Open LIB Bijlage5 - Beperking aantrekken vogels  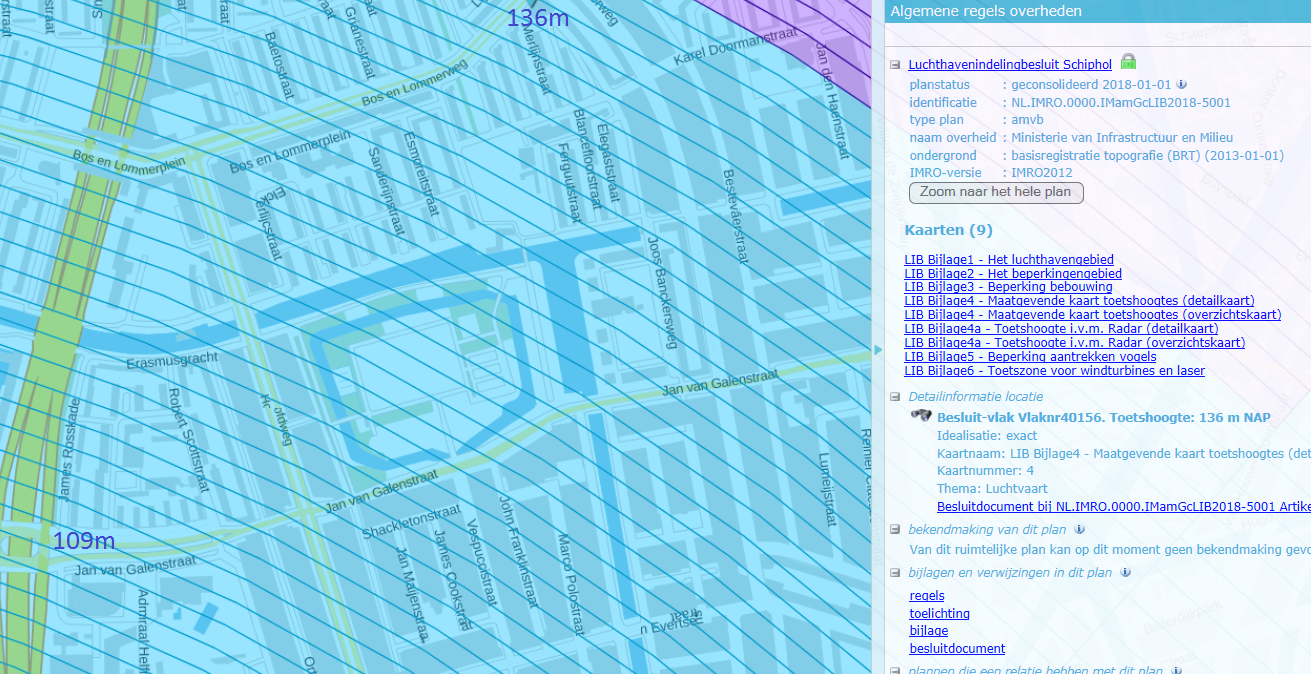1030,357
